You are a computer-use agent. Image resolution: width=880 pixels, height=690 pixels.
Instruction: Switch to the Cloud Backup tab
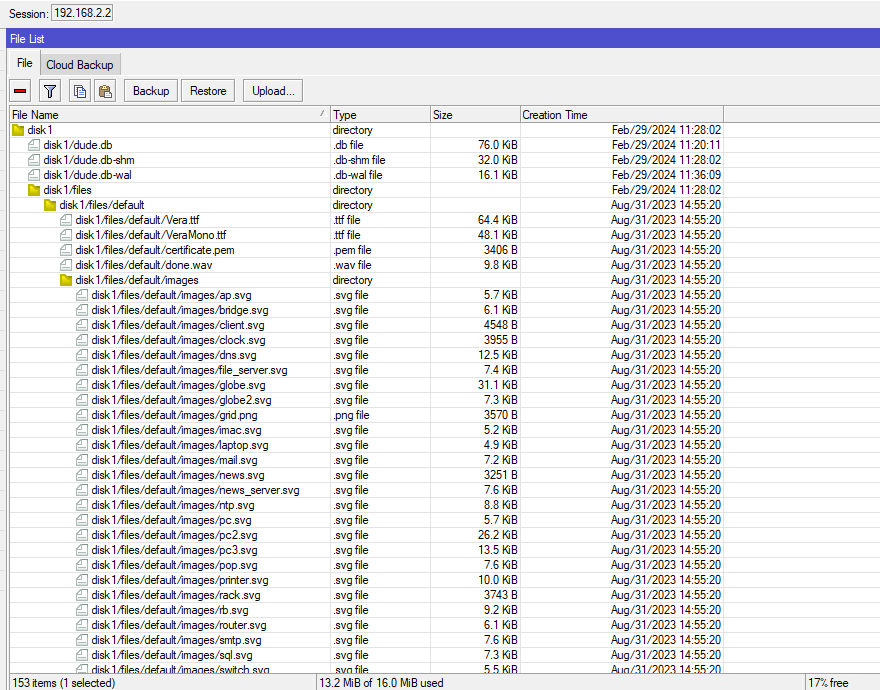[80, 65]
